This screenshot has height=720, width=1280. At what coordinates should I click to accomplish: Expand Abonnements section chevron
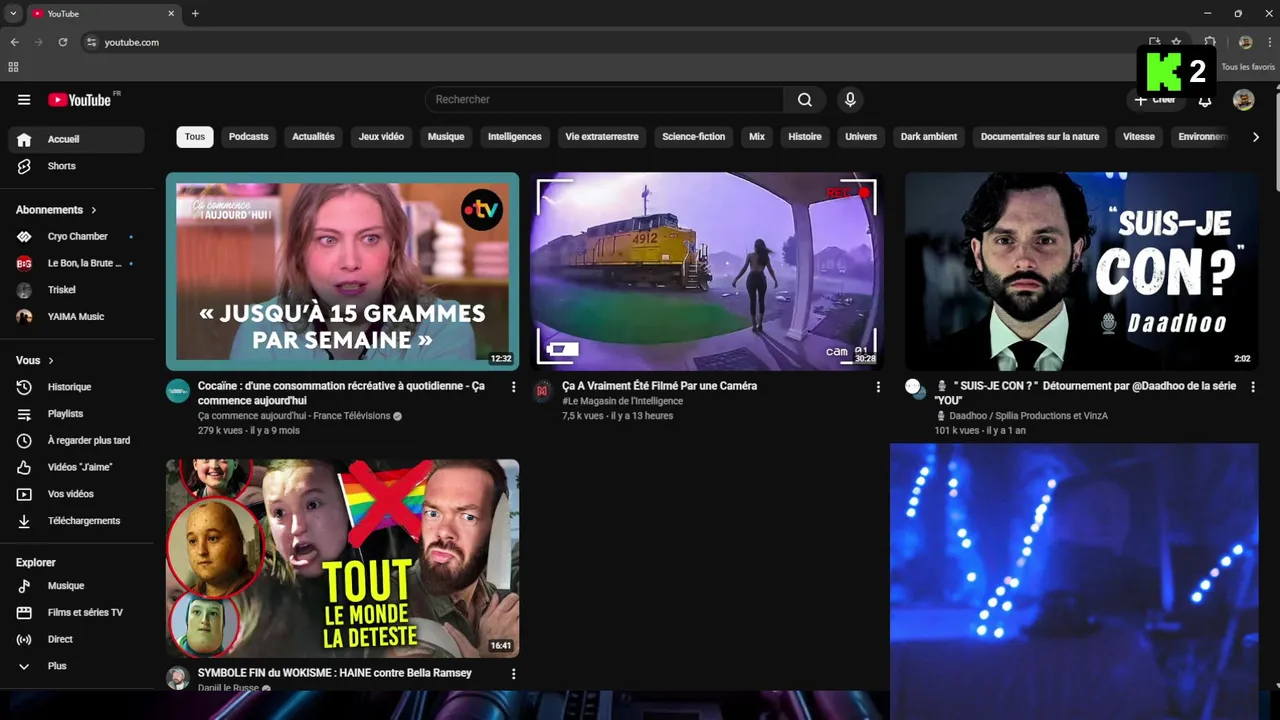click(x=94, y=210)
